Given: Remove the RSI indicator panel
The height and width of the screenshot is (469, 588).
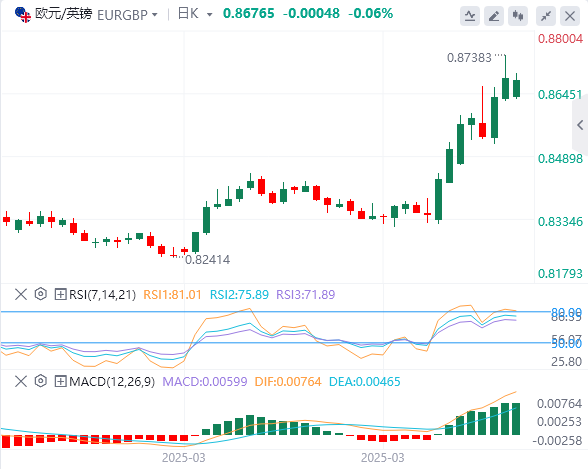Looking at the screenshot, I should point(21,294).
